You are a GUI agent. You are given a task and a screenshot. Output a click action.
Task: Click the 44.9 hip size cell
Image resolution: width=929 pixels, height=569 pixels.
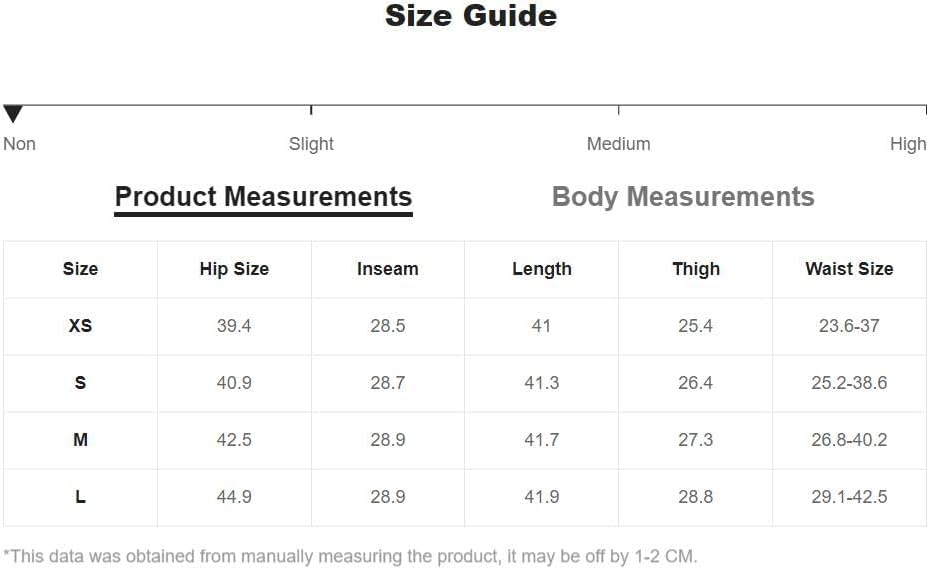[234, 497]
